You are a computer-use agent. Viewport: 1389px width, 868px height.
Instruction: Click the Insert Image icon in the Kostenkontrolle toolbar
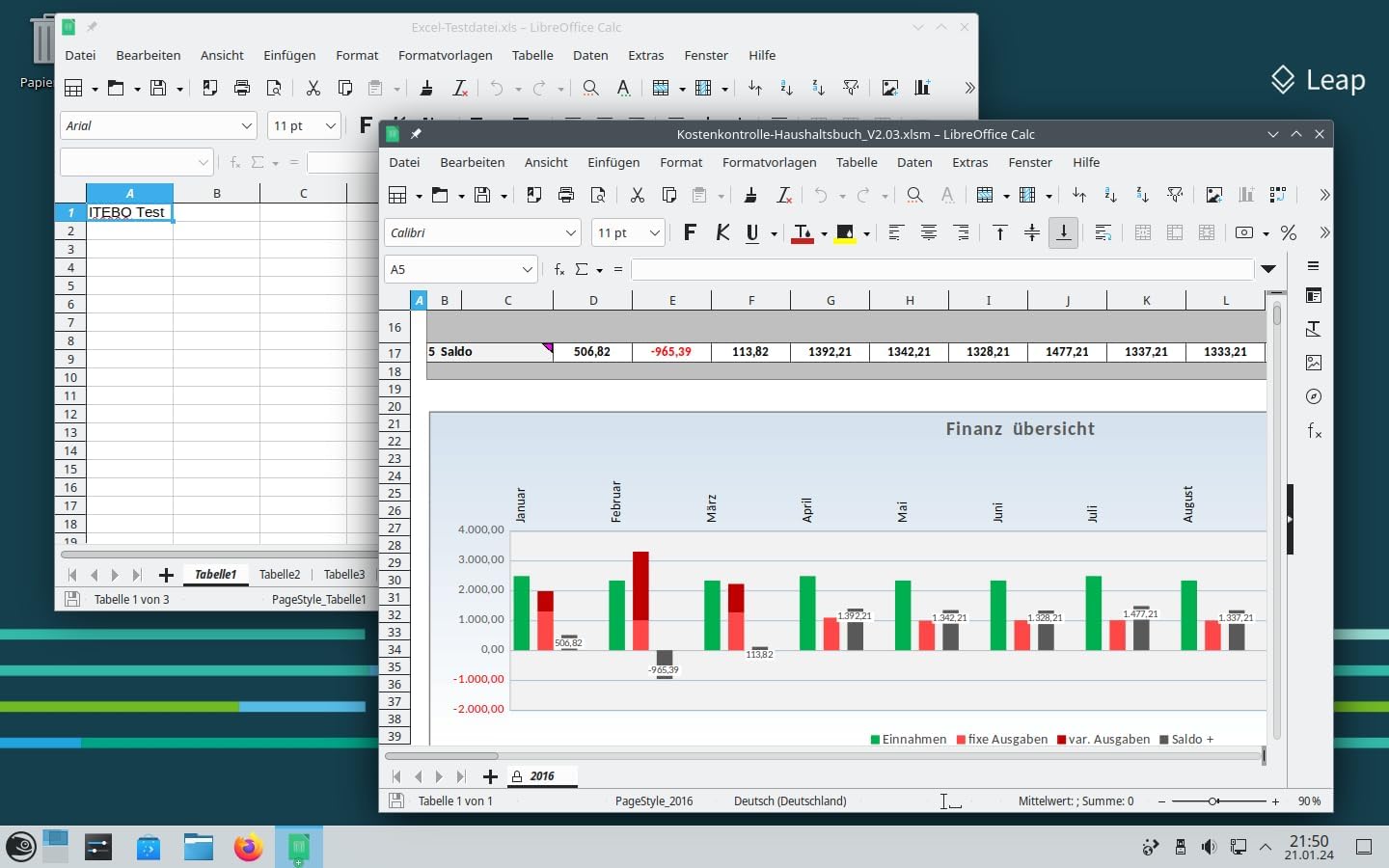coord(1213,195)
